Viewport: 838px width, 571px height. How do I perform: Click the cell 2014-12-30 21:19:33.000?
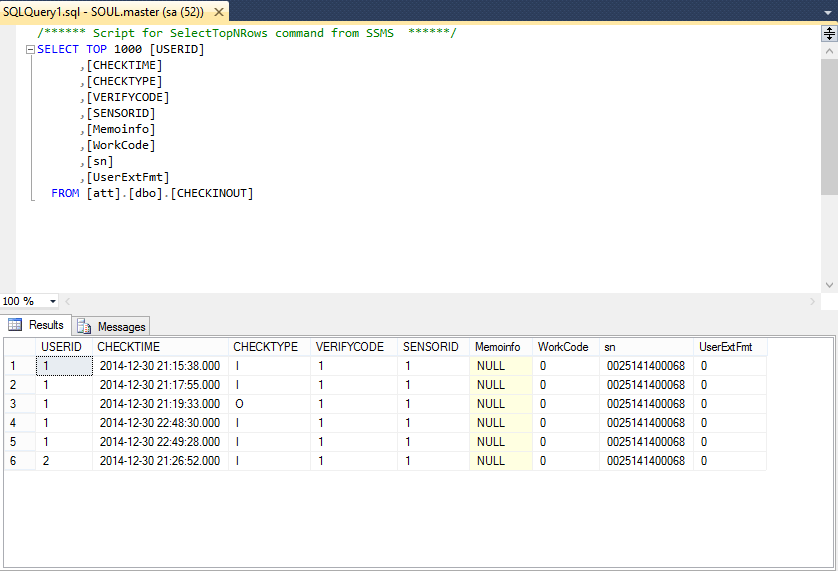[160, 404]
